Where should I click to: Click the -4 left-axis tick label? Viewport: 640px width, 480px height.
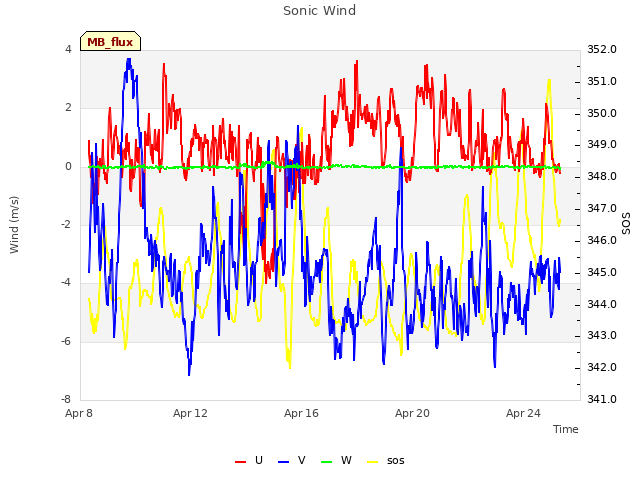click(x=66, y=282)
